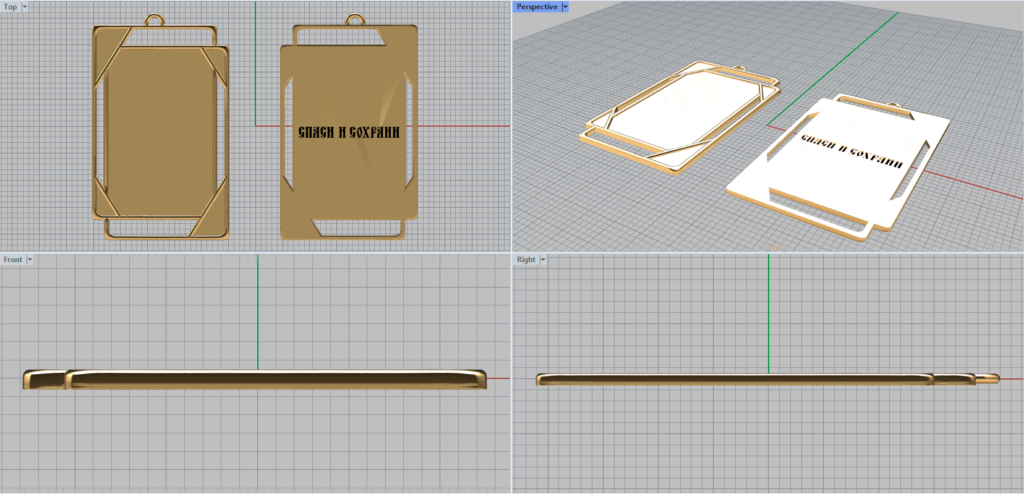This screenshot has width=1024, height=494.
Task: Click the Perspective viewport title label
Action: pyautogui.click(x=537, y=6)
